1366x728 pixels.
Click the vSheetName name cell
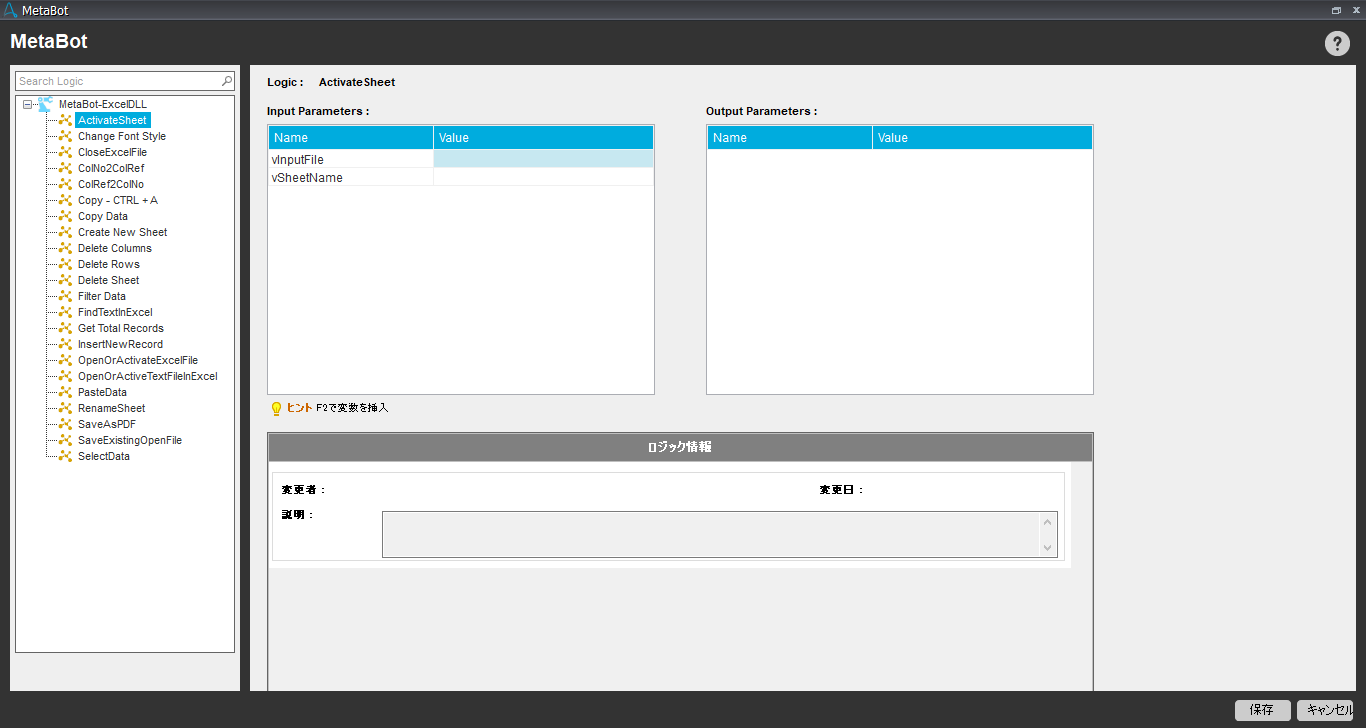(x=351, y=177)
